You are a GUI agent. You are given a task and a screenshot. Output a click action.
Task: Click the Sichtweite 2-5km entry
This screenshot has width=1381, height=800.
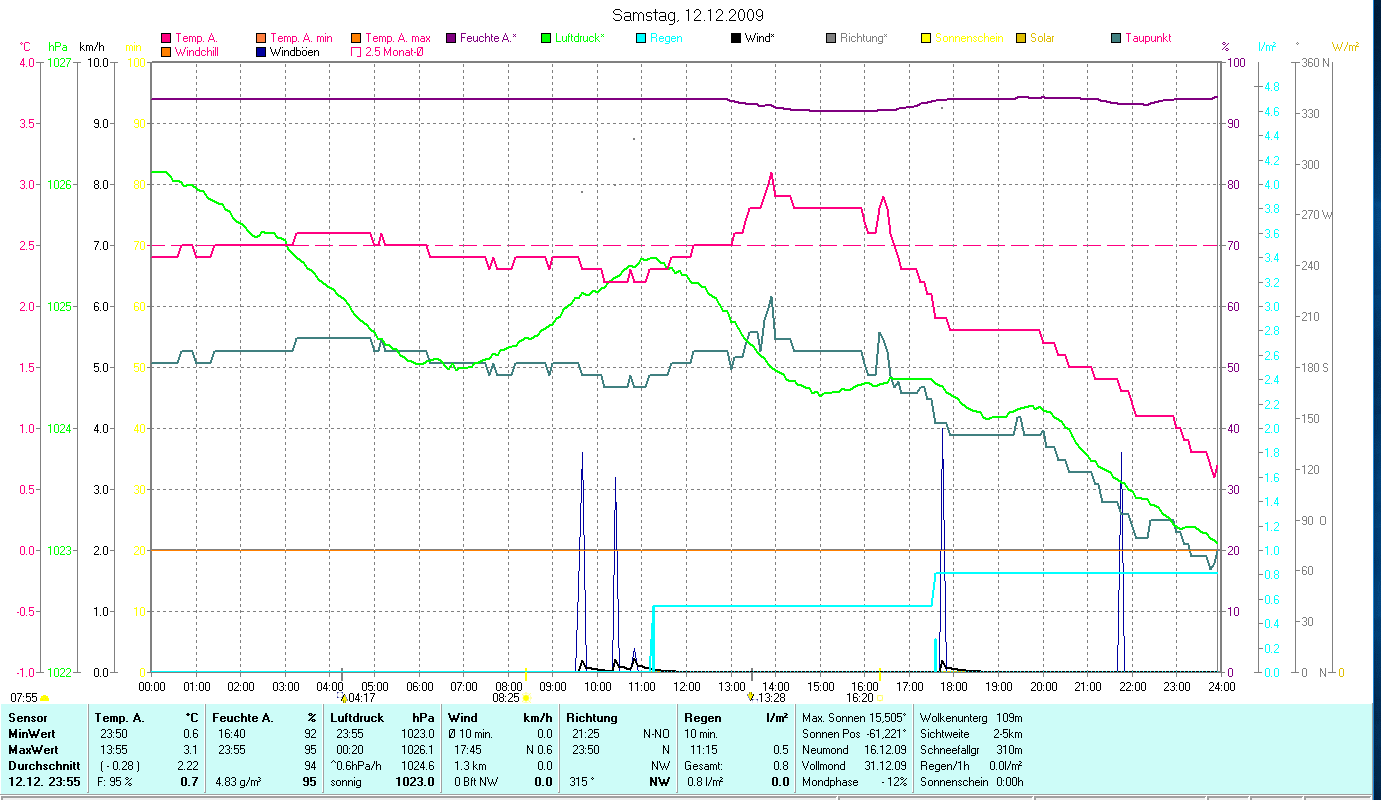[972, 734]
